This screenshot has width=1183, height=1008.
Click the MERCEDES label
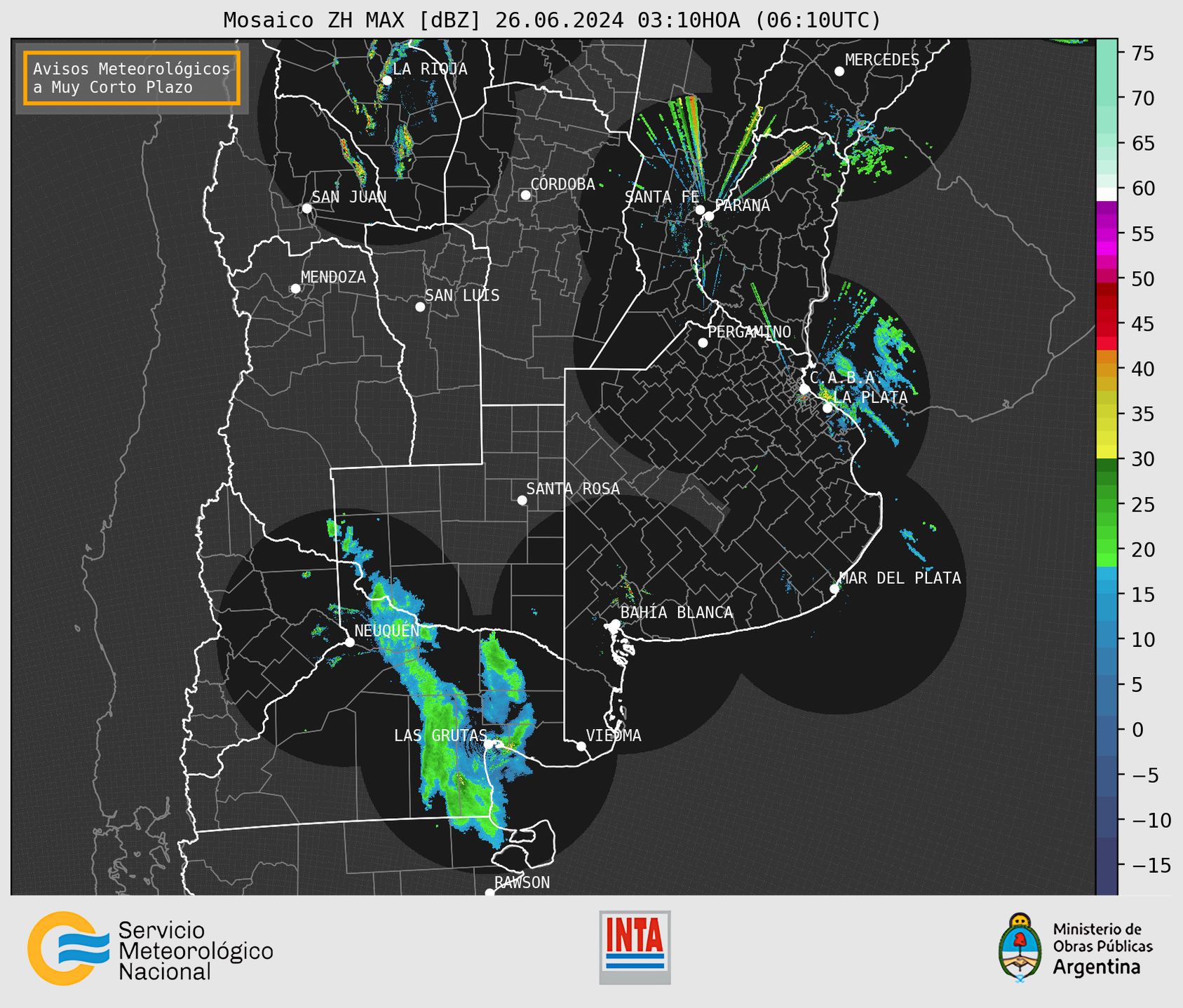pyautogui.click(x=882, y=60)
